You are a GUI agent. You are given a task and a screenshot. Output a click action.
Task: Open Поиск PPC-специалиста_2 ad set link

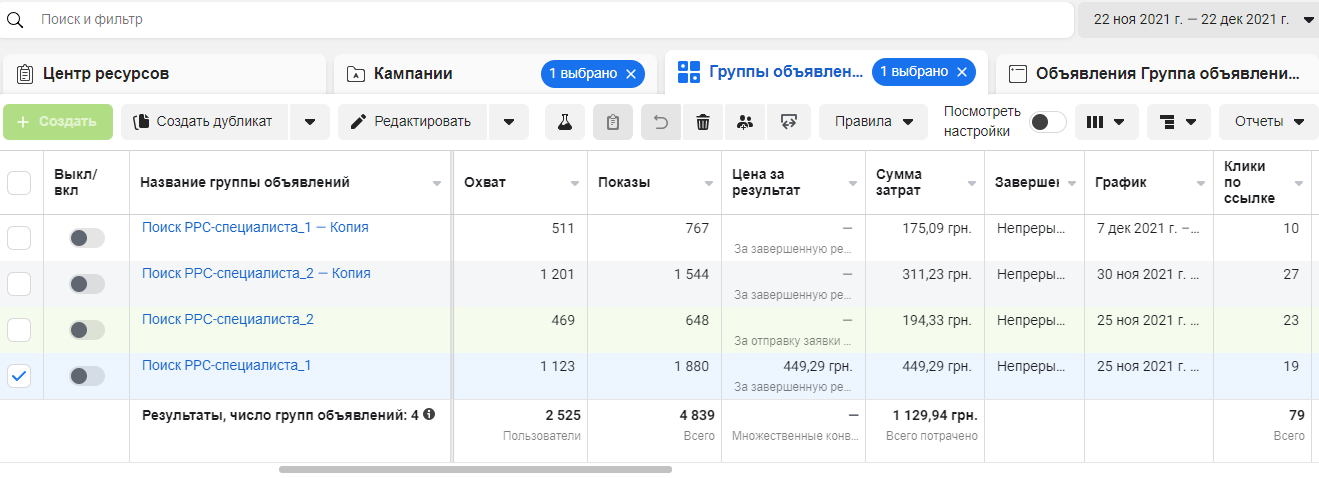(x=228, y=319)
